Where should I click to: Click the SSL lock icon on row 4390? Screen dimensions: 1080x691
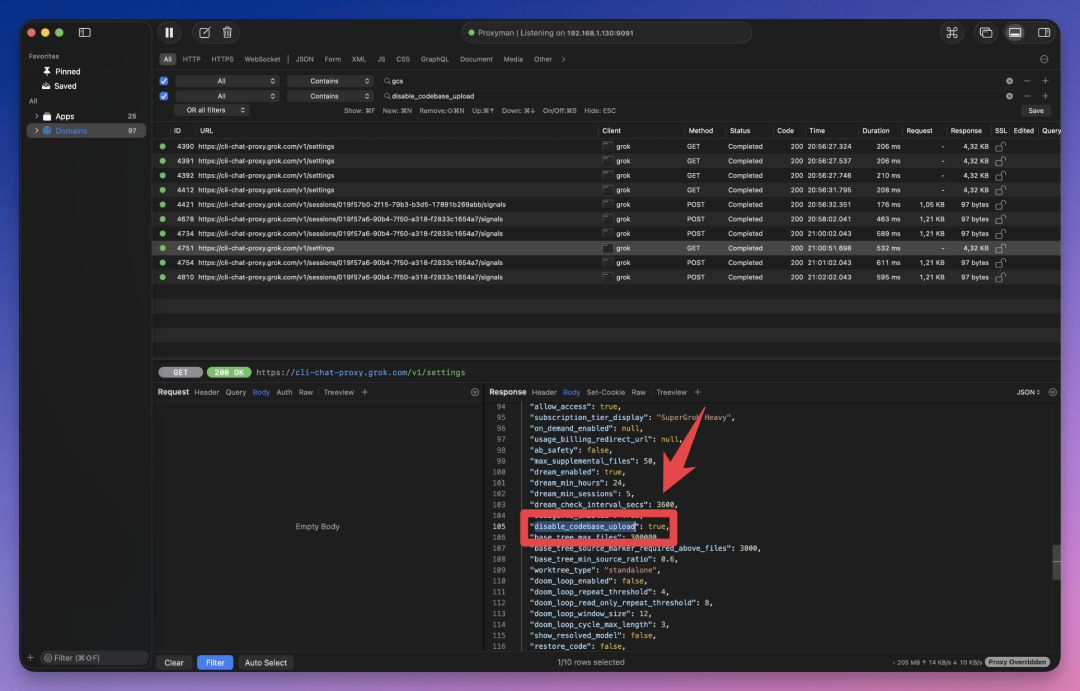point(1000,147)
